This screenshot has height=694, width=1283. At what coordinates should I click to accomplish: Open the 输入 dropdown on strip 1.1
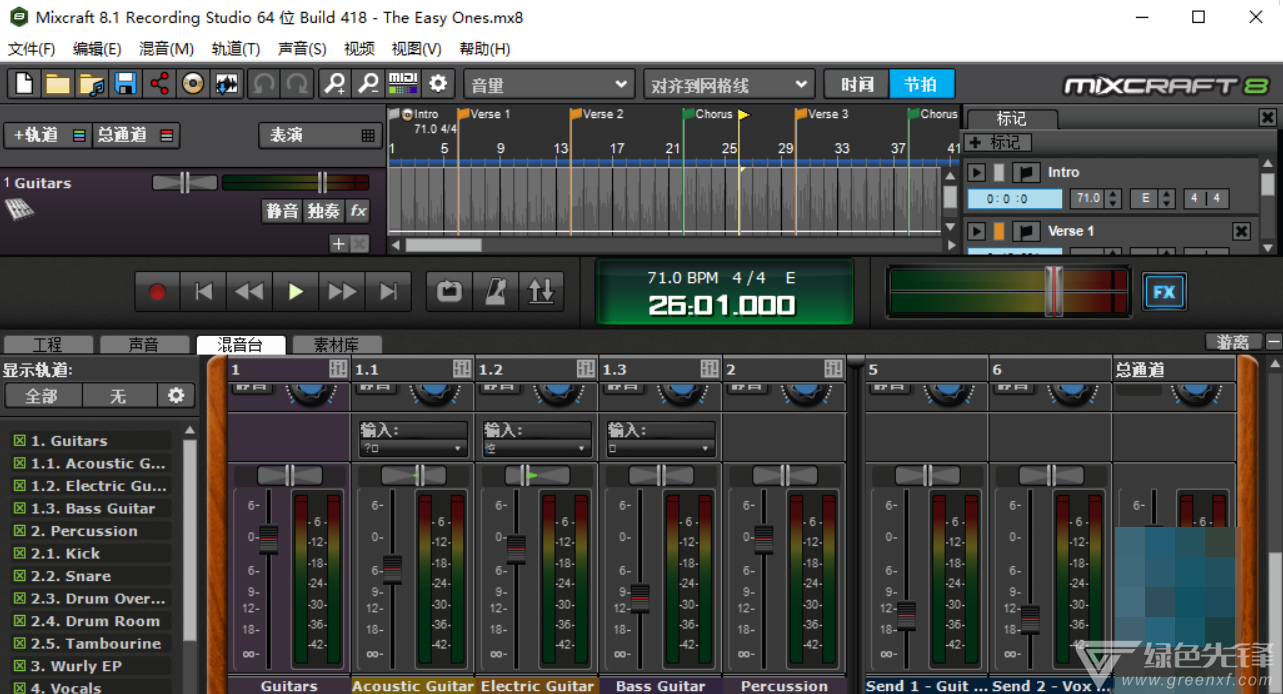[x=413, y=449]
